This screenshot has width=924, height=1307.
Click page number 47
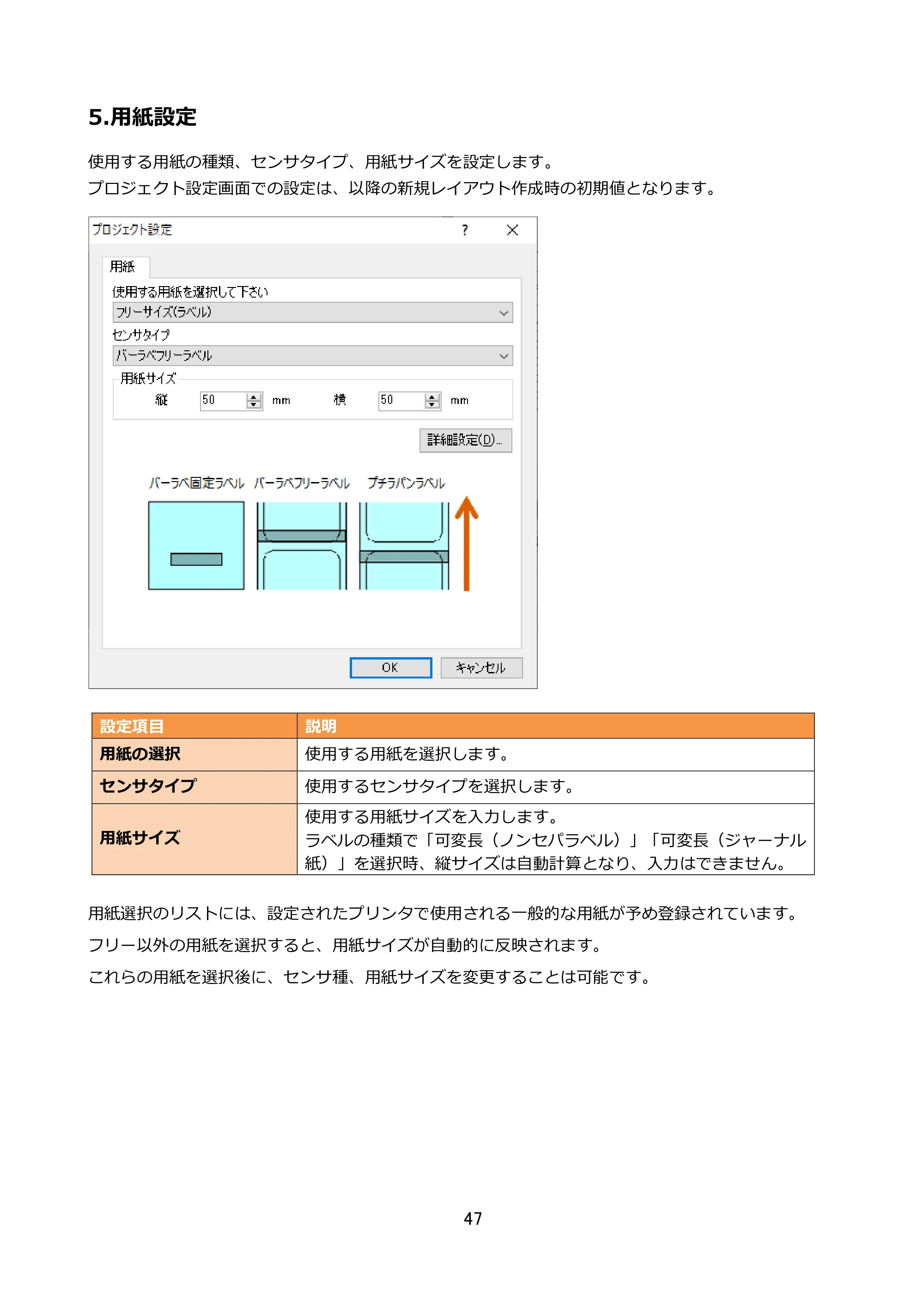tap(473, 1219)
